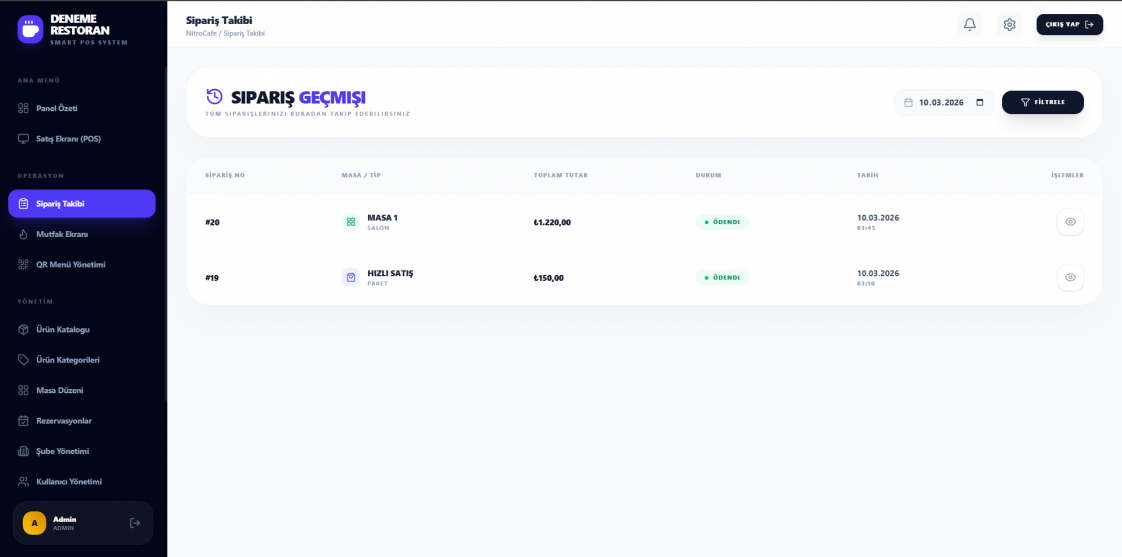
Task: View details of order #19 with eye icon
Action: pyautogui.click(x=1070, y=278)
